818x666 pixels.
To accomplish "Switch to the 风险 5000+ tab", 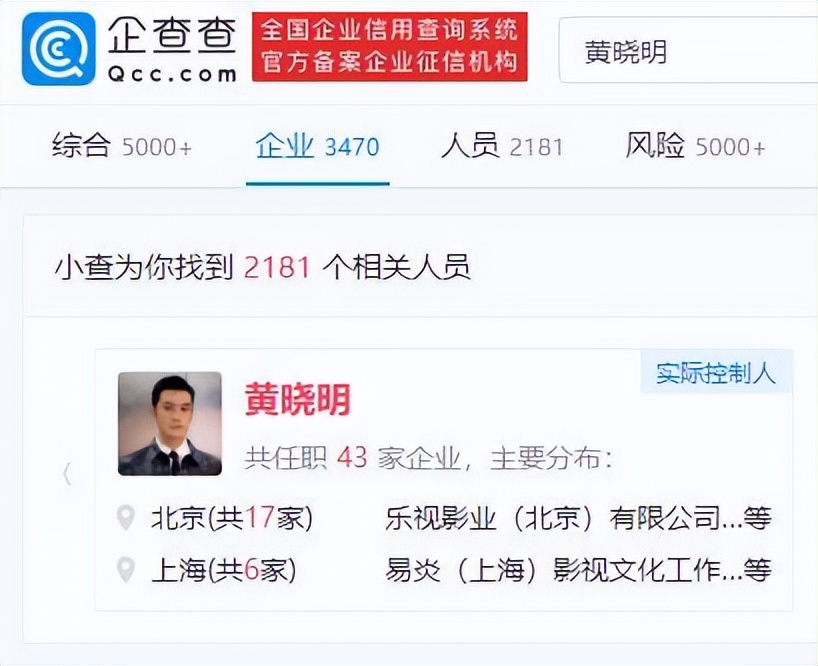I will coord(695,146).
